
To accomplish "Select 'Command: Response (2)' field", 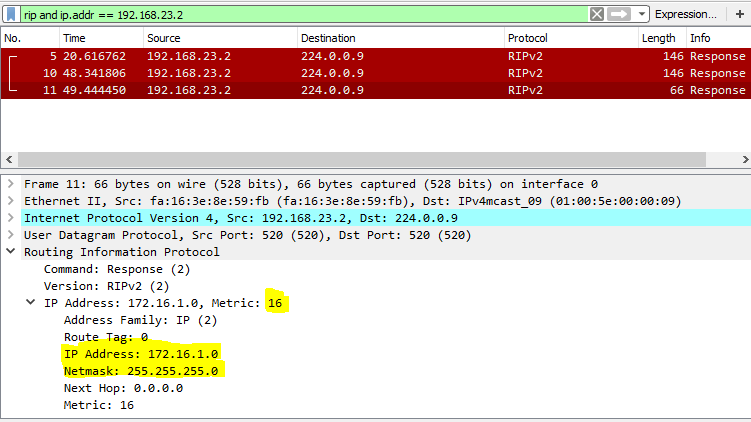I will (117, 269).
